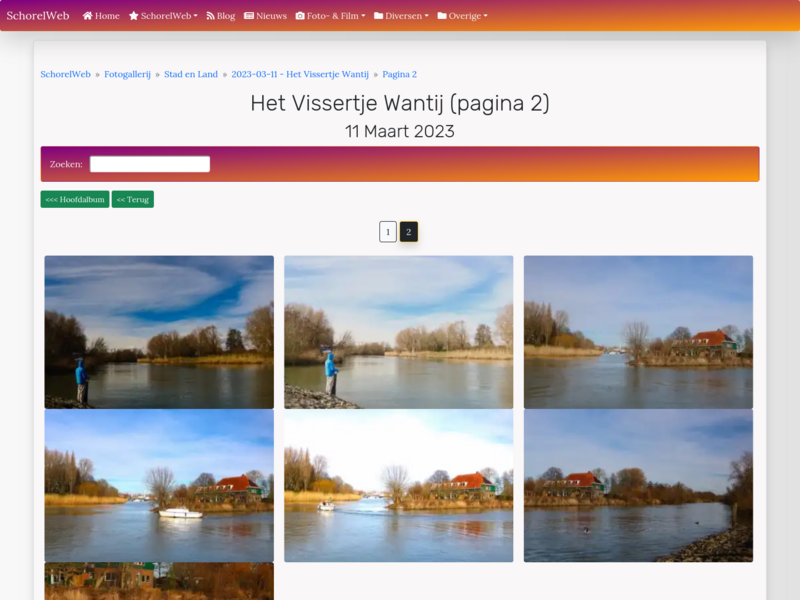Click the SchorelWeb brand logo text
This screenshot has width=800, height=600.
[x=38, y=16]
